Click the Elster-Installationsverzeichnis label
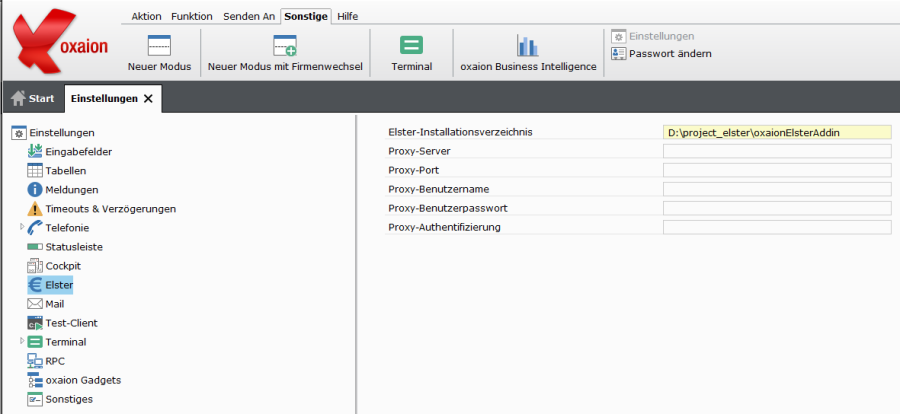 (460, 132)
